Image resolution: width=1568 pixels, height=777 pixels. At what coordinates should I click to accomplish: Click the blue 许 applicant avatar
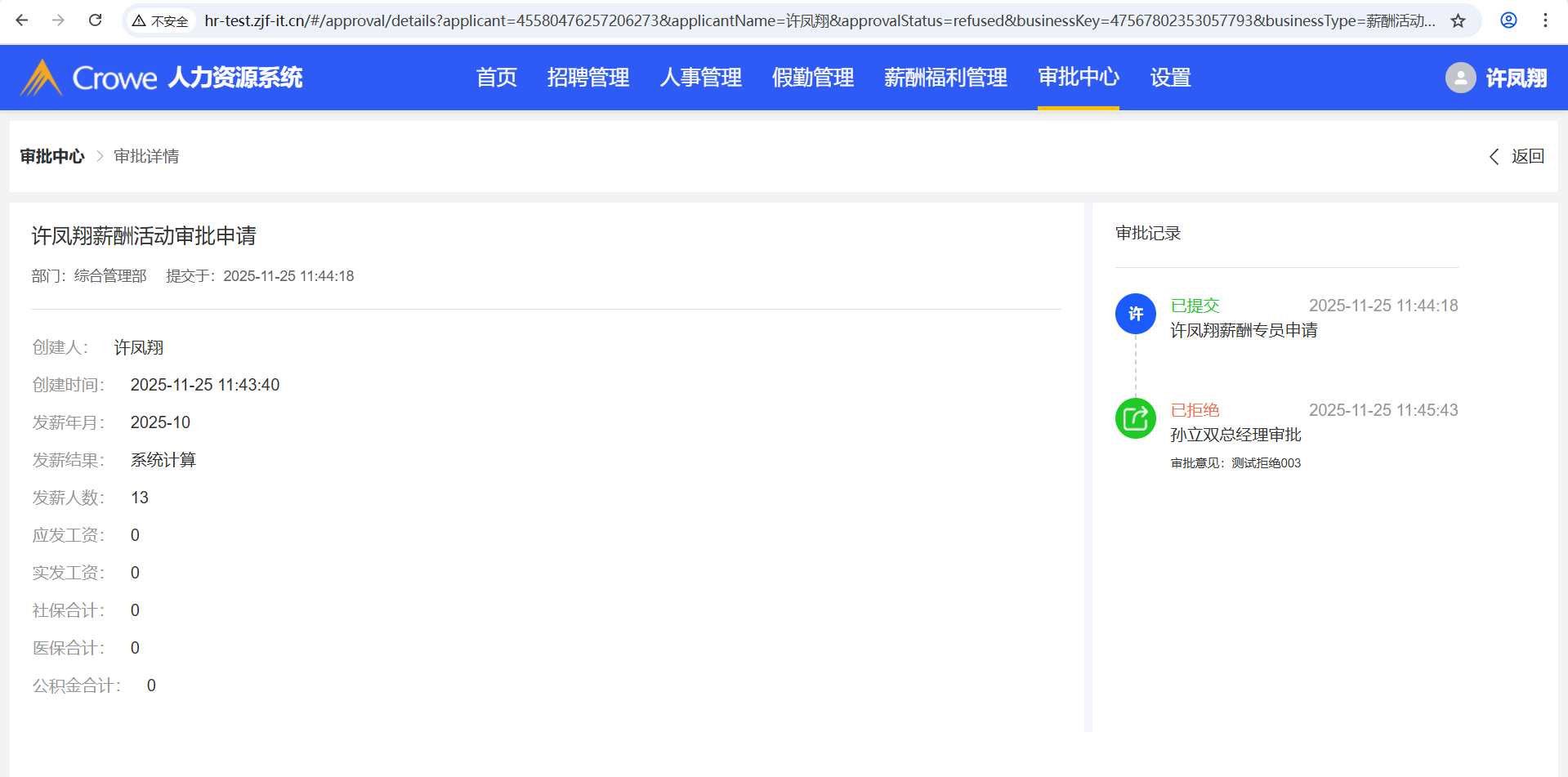(x=1135, y=314)
